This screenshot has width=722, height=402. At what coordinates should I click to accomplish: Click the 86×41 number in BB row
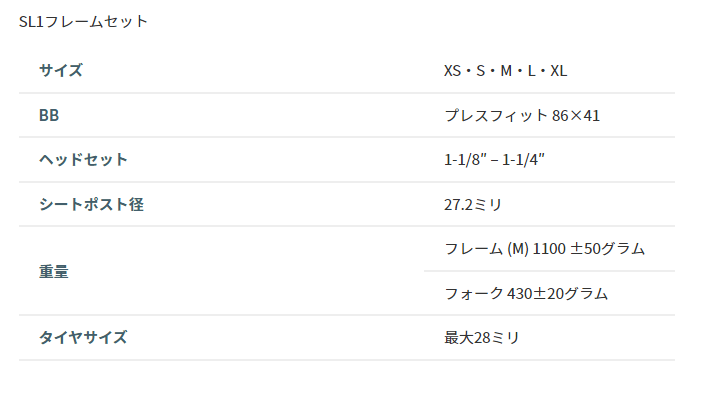[576, 116]
